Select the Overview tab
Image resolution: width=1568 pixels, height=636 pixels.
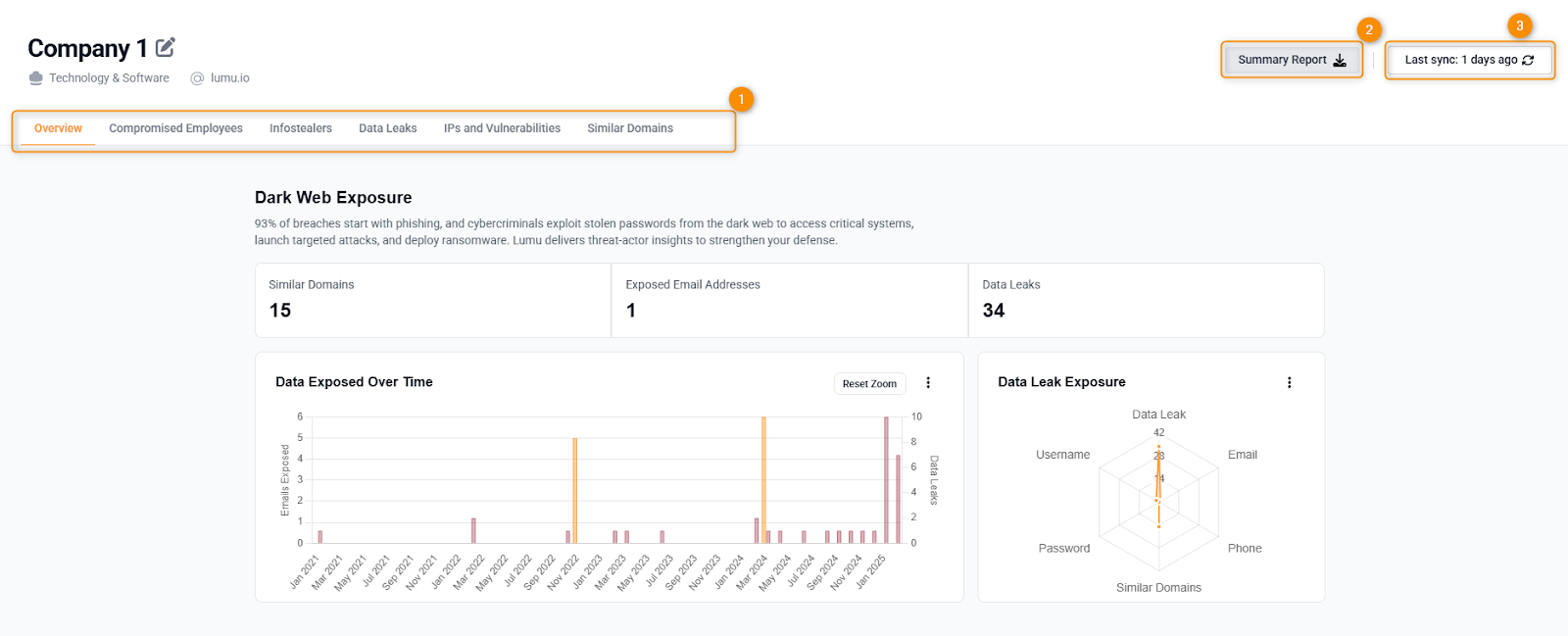tap(58, 128)
